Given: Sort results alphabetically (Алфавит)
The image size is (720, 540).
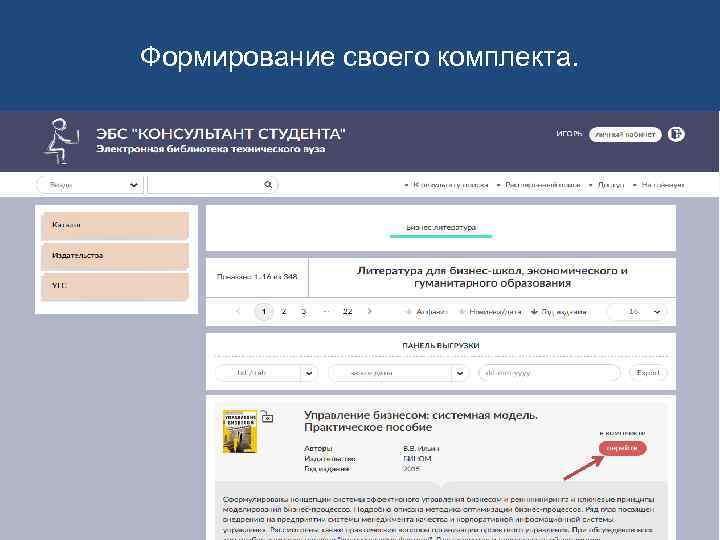Looking at the screenshot, I should (427, 312).
